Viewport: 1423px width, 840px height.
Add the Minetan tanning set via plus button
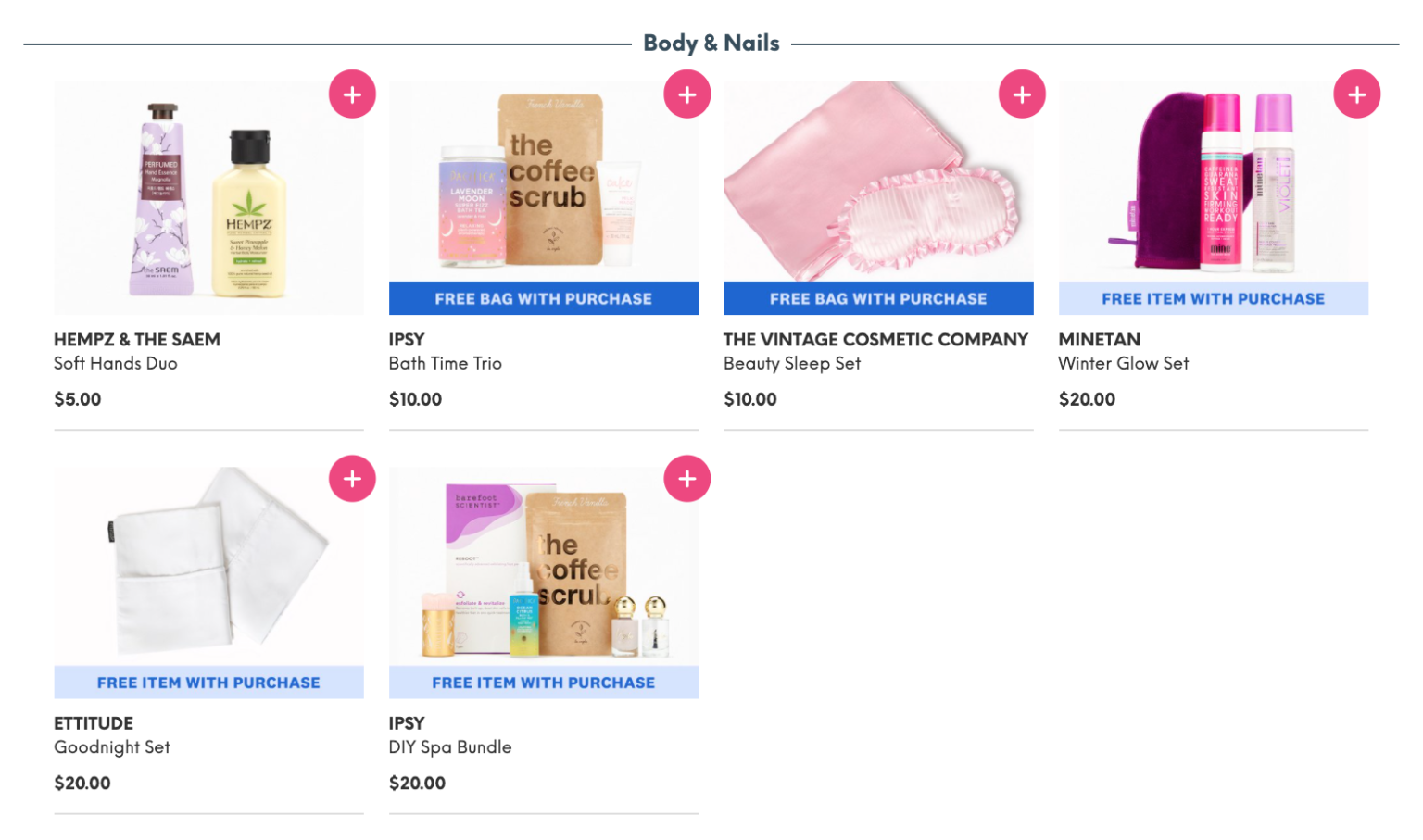[x=1357, y=94]
